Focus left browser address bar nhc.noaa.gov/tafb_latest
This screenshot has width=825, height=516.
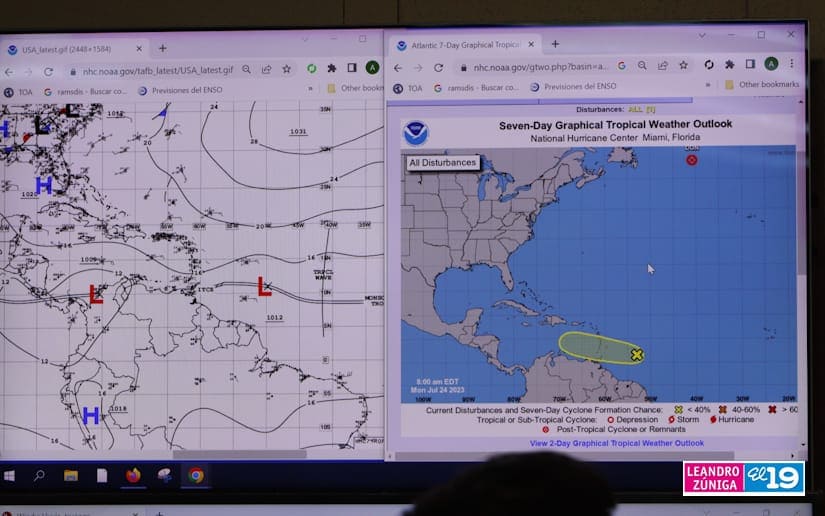click(x=157, y=70)
